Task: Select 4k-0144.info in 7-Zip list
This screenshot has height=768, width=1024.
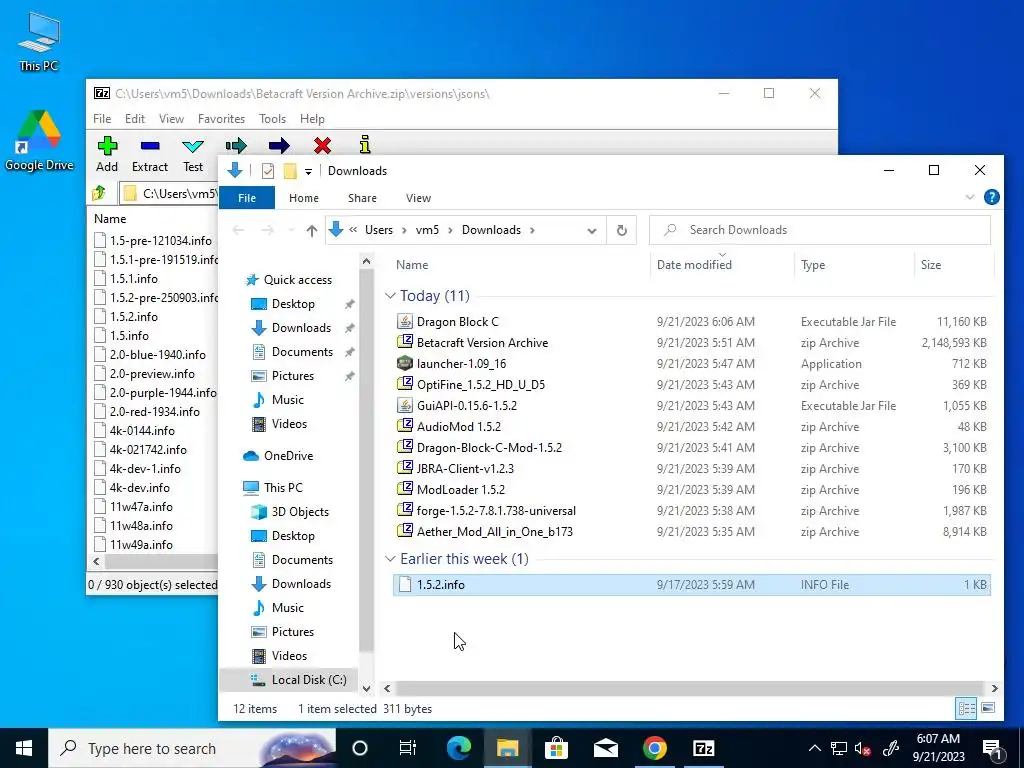Action: 142,430
